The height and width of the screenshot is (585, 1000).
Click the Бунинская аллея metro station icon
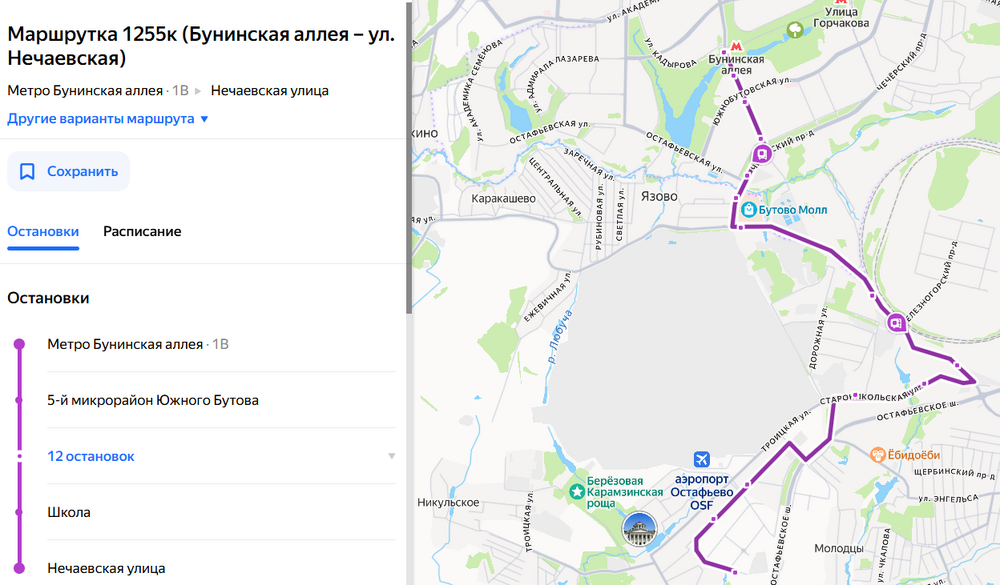737,47
